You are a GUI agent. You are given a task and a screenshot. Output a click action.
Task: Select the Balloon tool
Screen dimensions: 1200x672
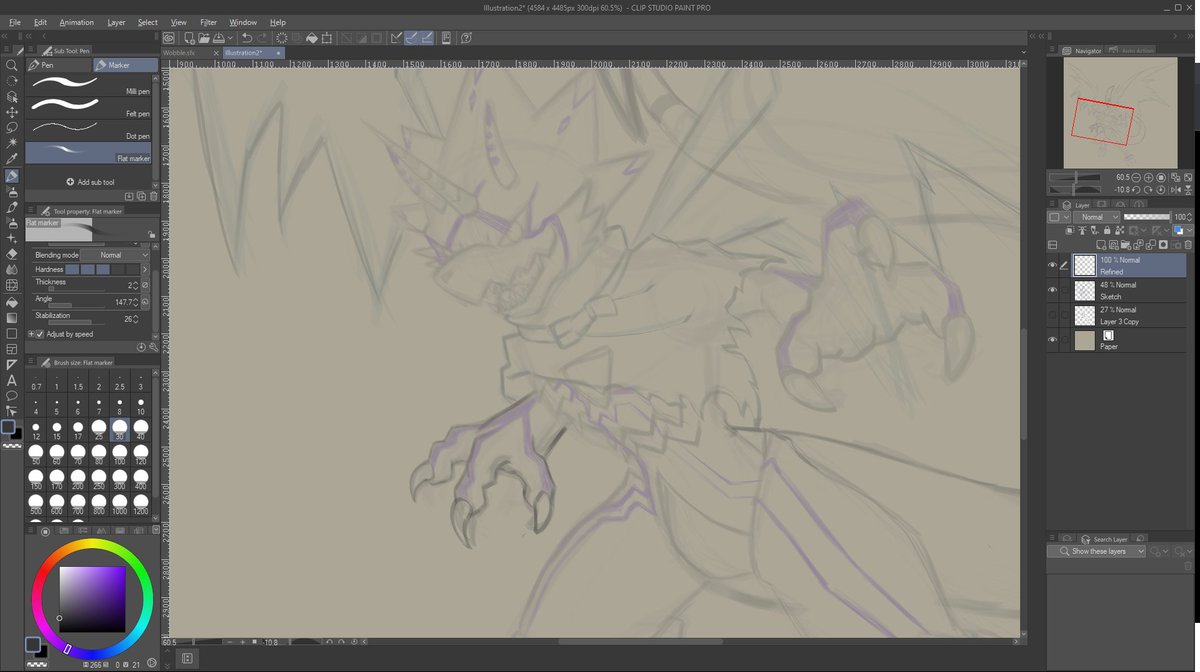tap(12, 395)
